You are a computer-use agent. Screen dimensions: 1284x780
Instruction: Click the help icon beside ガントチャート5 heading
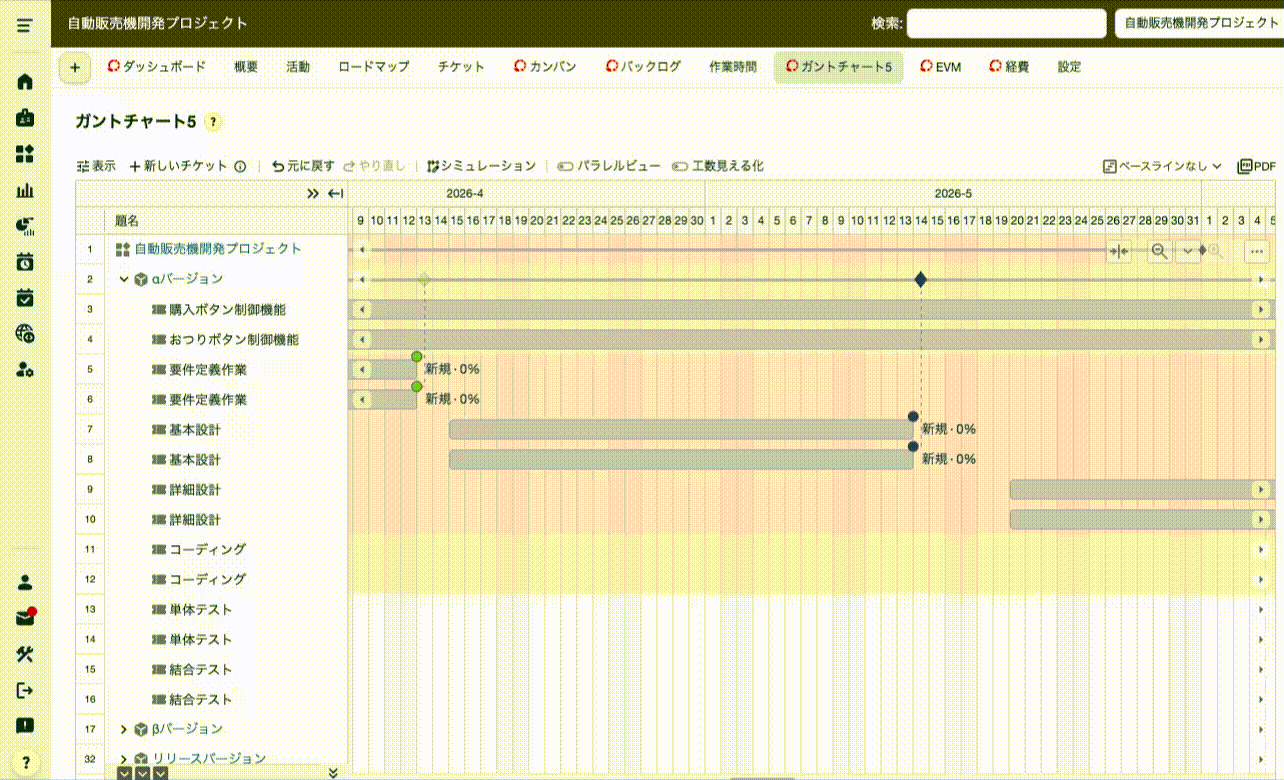tap(212, 122)
